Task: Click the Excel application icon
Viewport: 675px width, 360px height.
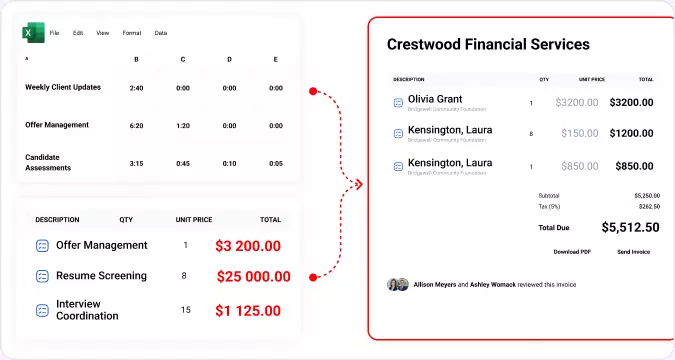Action: [34, 33]
